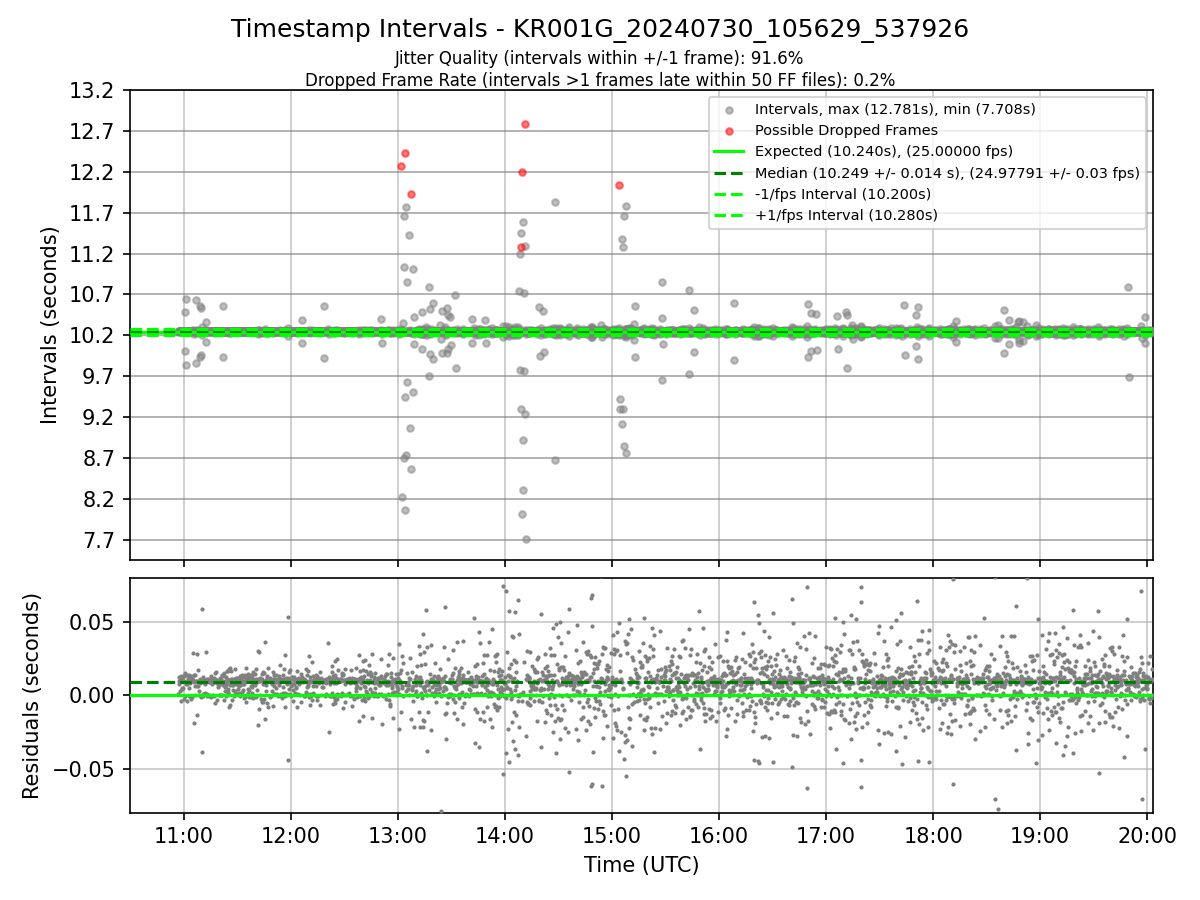Screen dimensions: 1200x900
Task: Click legend entry "Intervals, max (12.781s), min (7.708s)"
Action: click(x=895, y=109)
